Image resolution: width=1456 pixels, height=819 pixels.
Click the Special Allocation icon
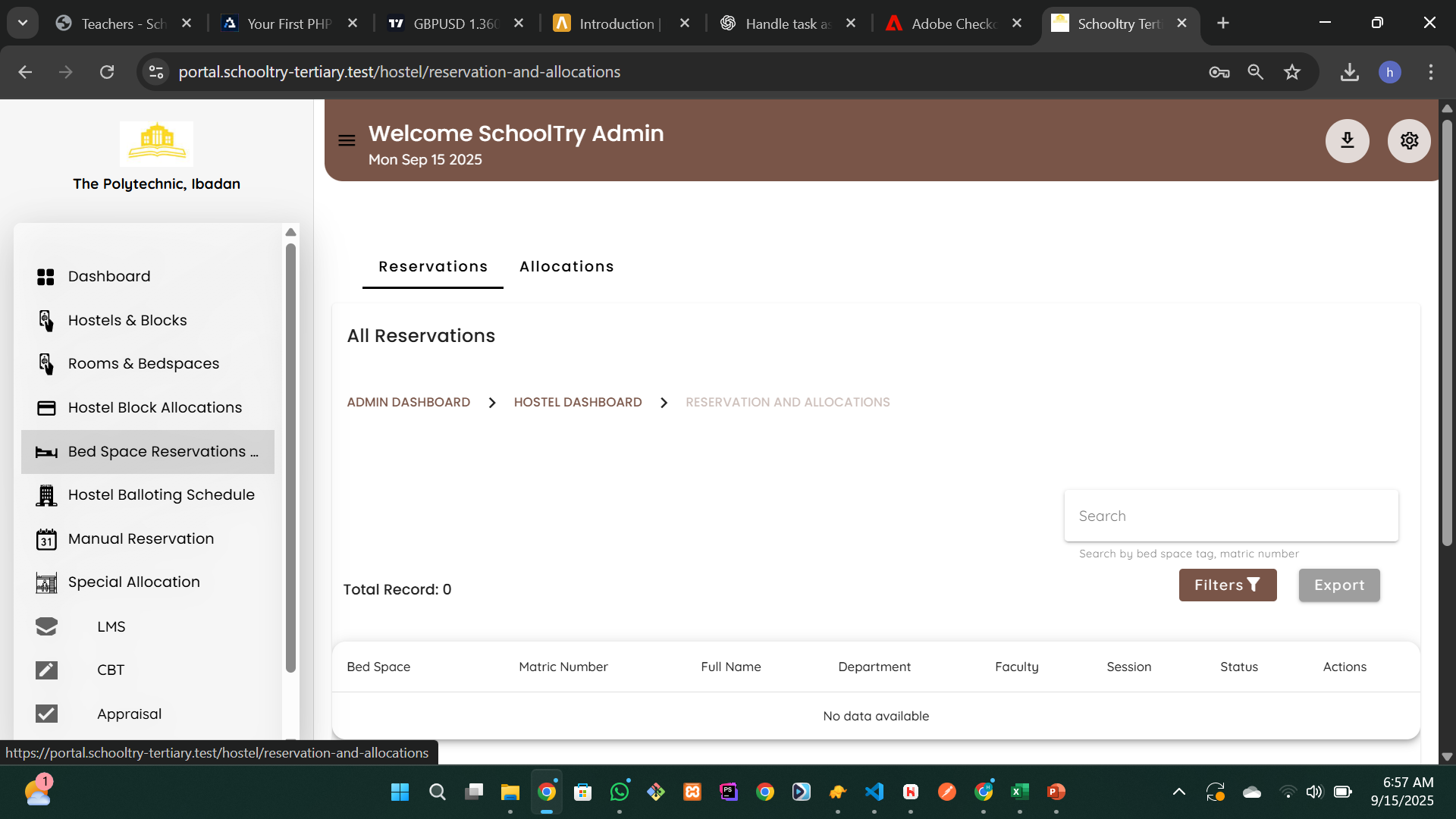(46, 582)
